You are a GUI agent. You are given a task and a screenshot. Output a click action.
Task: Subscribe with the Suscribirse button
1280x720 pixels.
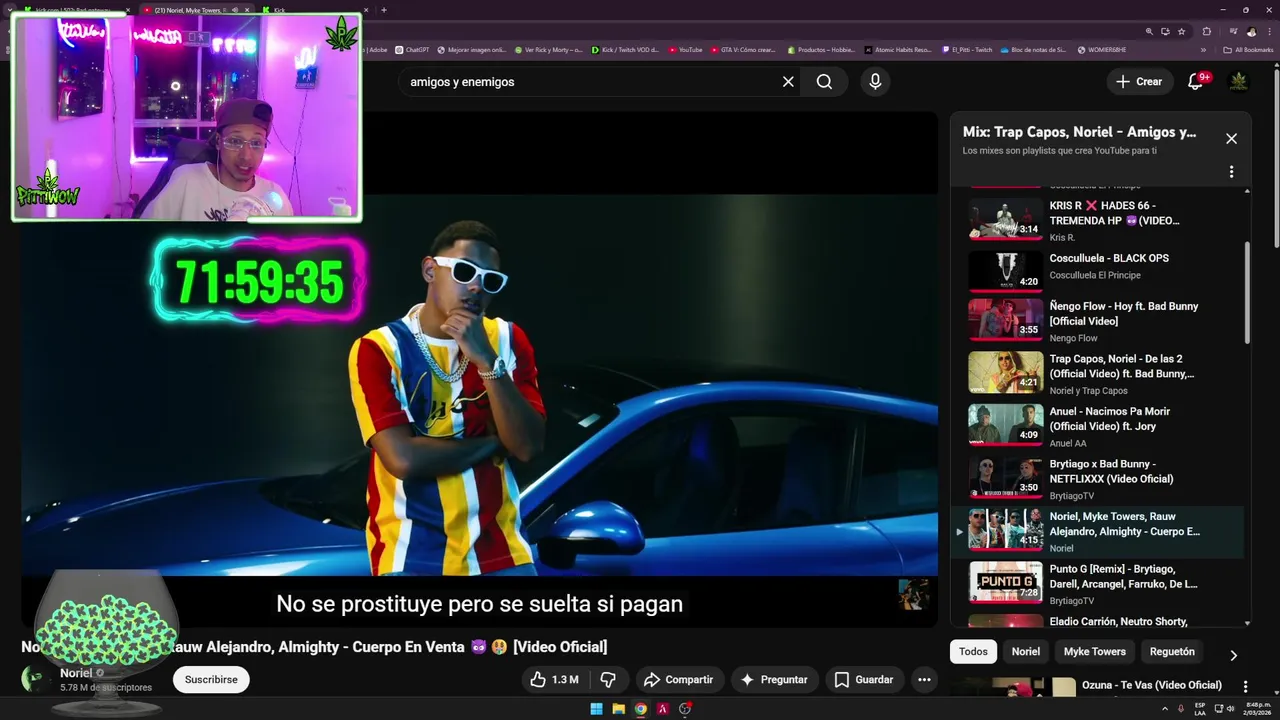tap(211, 679)
